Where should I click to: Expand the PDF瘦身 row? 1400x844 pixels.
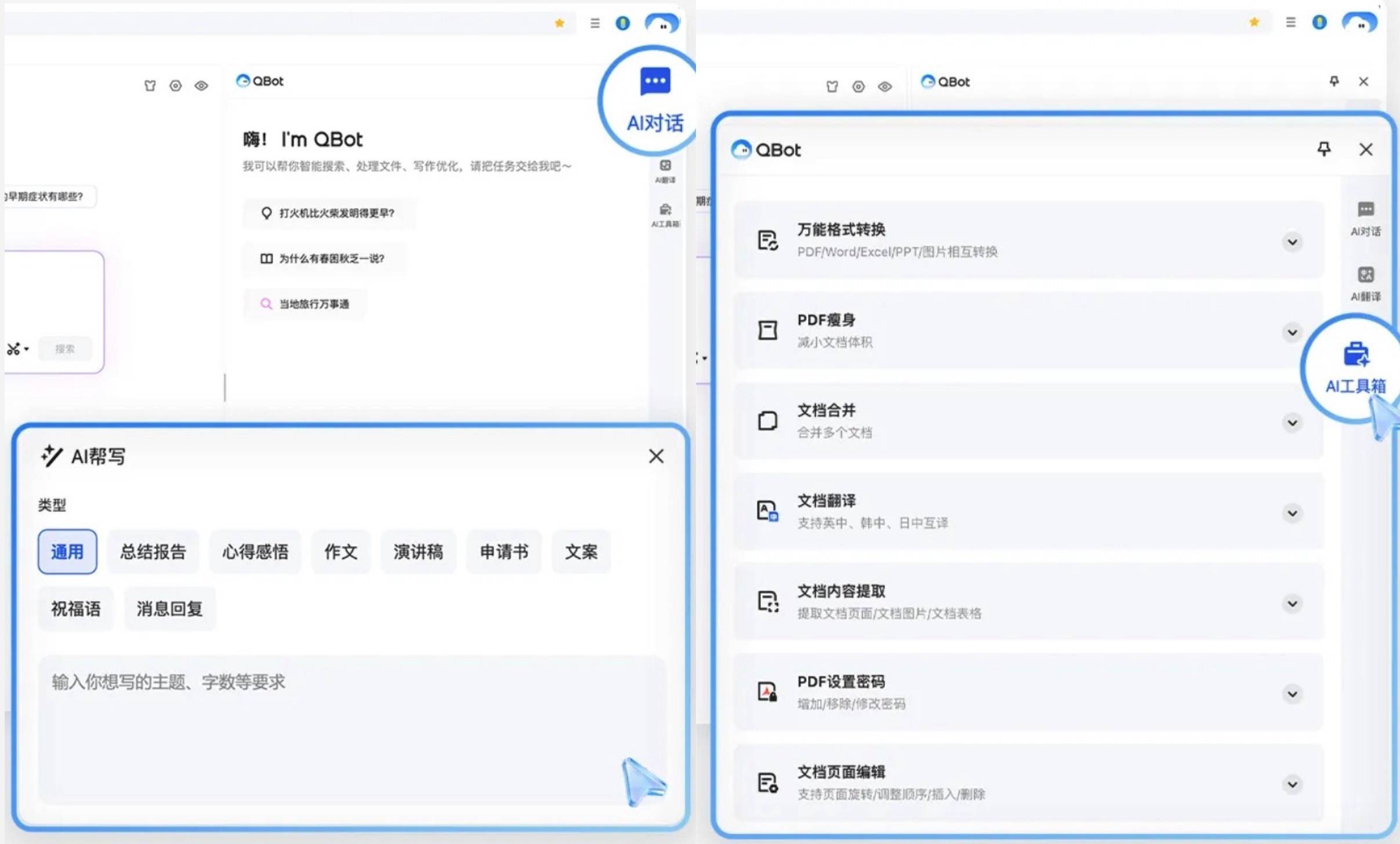tap(1292, 332)
